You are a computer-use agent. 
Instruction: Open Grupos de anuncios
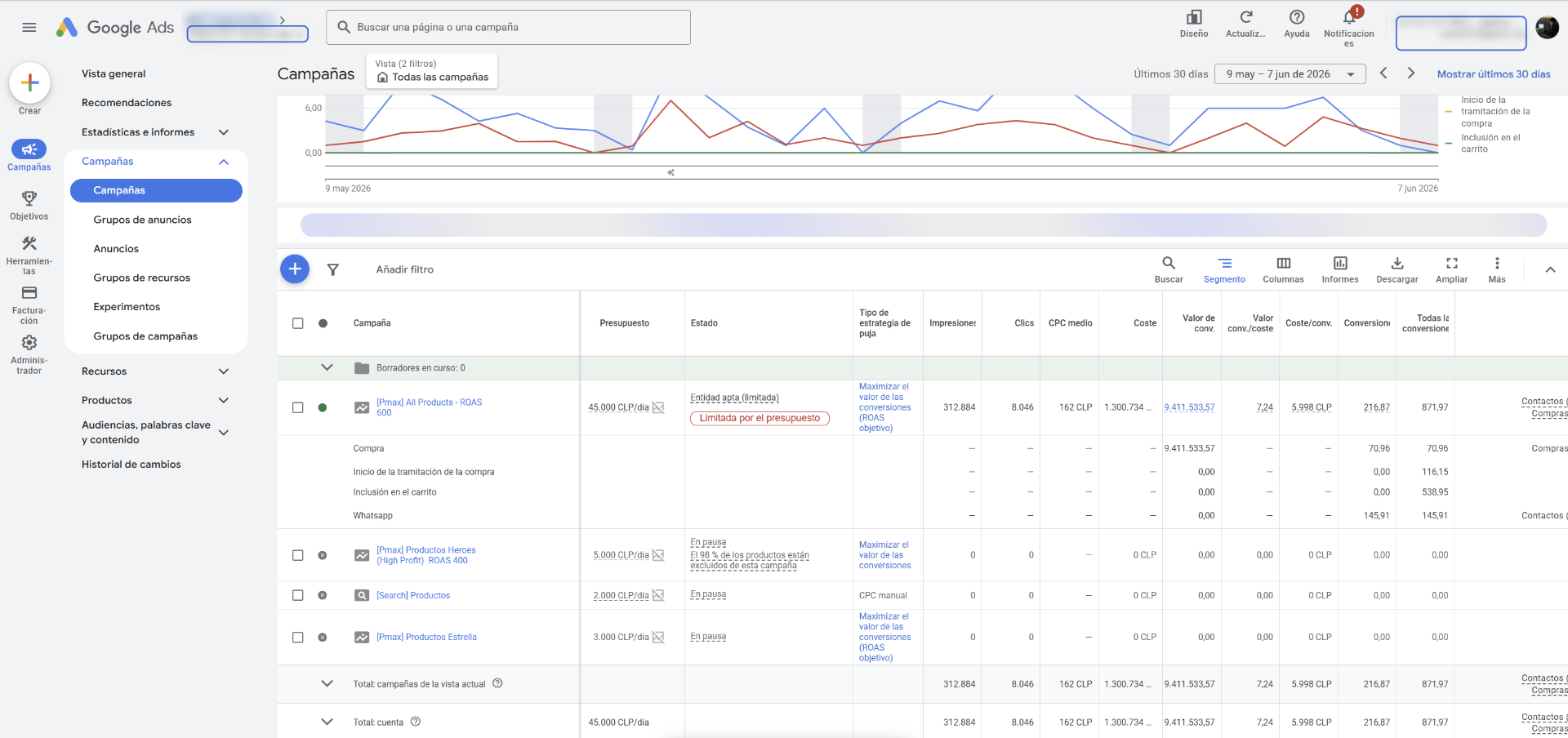(142, 220)
